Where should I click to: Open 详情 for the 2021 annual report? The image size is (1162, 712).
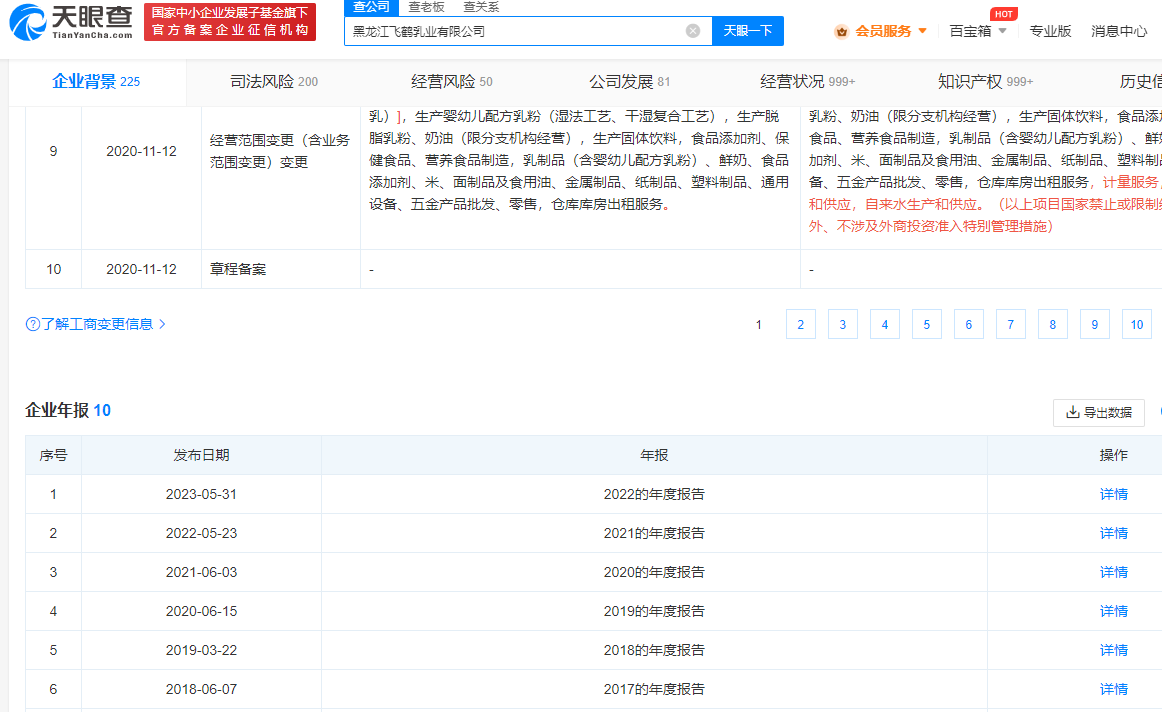tap(1113, 533)
